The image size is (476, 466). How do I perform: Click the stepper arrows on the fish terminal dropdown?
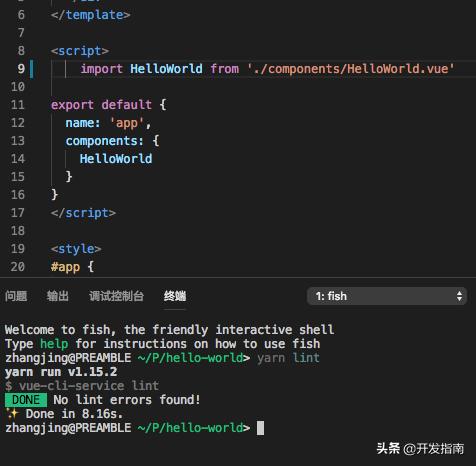tap(459, 296)
